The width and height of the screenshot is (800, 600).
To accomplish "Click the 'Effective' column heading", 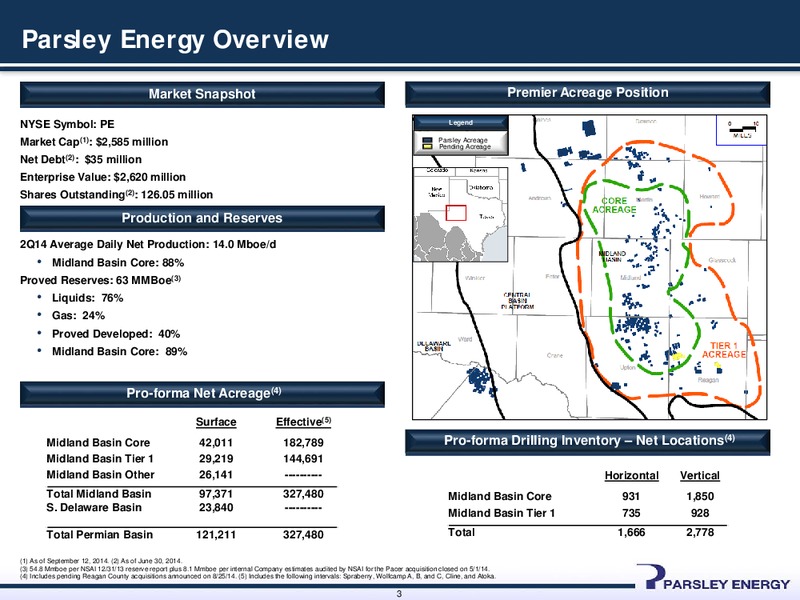I will [304, 422].
